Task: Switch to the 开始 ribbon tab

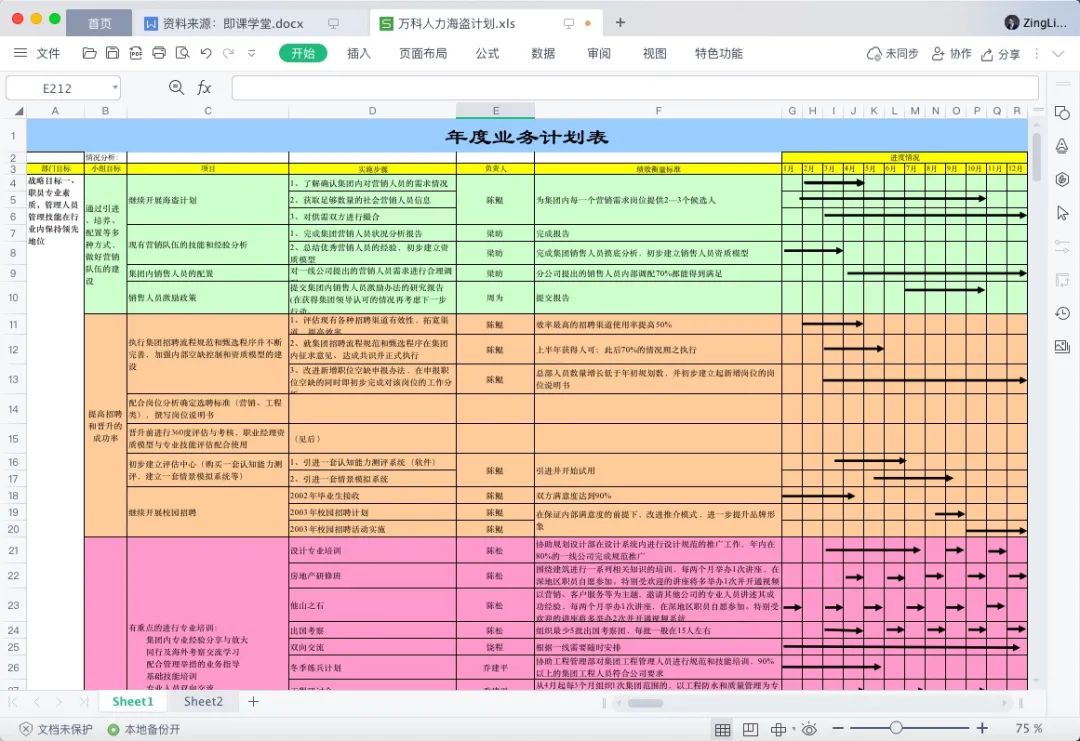Action: point(303,53)
